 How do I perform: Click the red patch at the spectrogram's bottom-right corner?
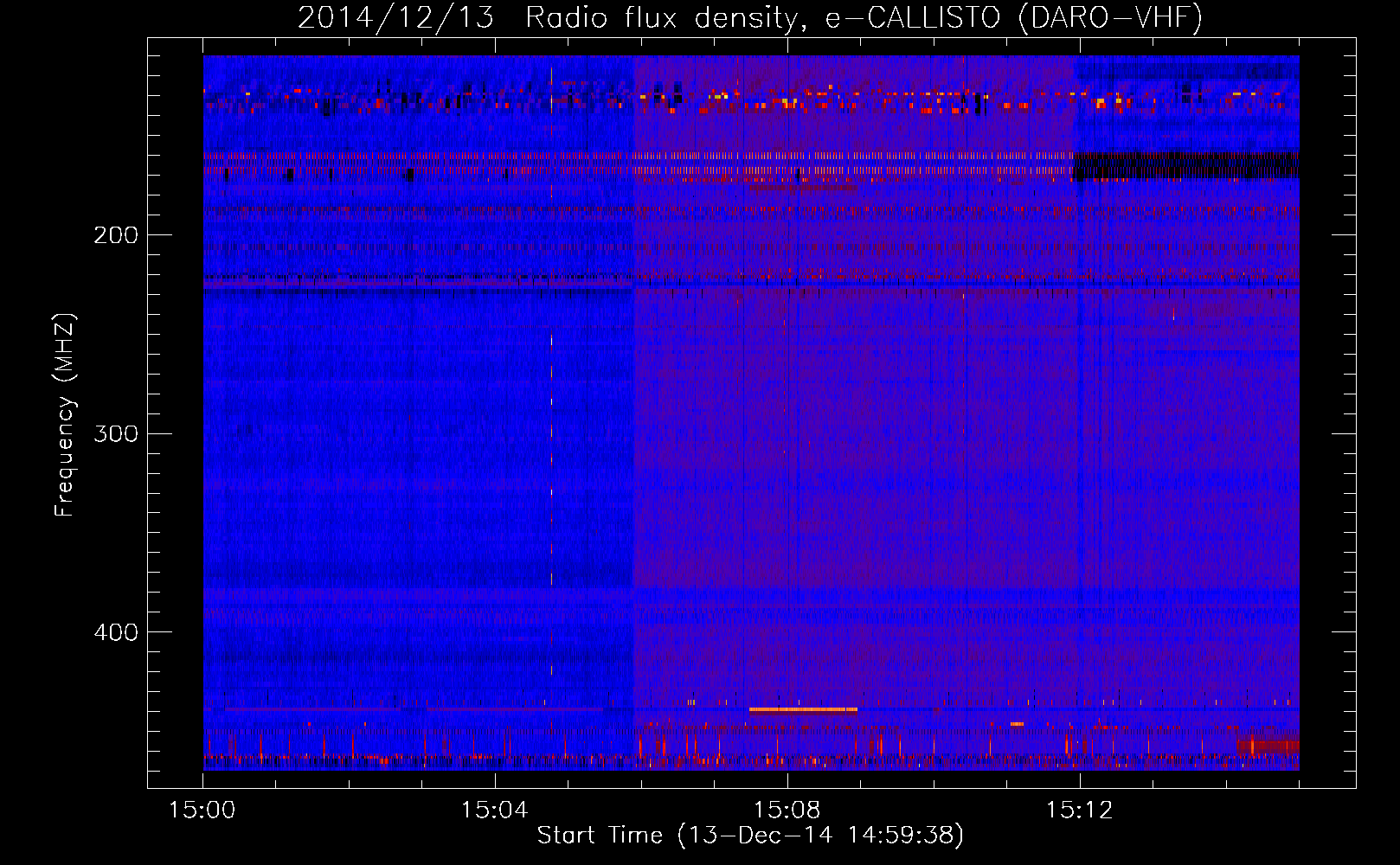pos(1268,746)
